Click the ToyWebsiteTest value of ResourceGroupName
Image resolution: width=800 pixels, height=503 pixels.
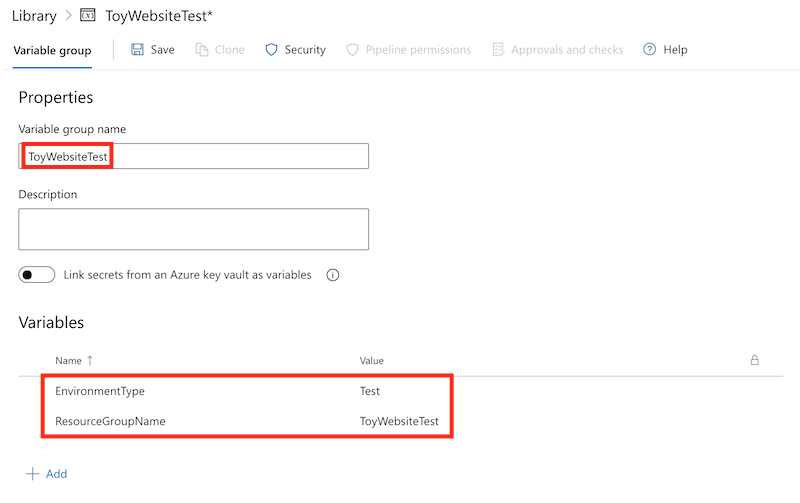click(x=399, y=421)
